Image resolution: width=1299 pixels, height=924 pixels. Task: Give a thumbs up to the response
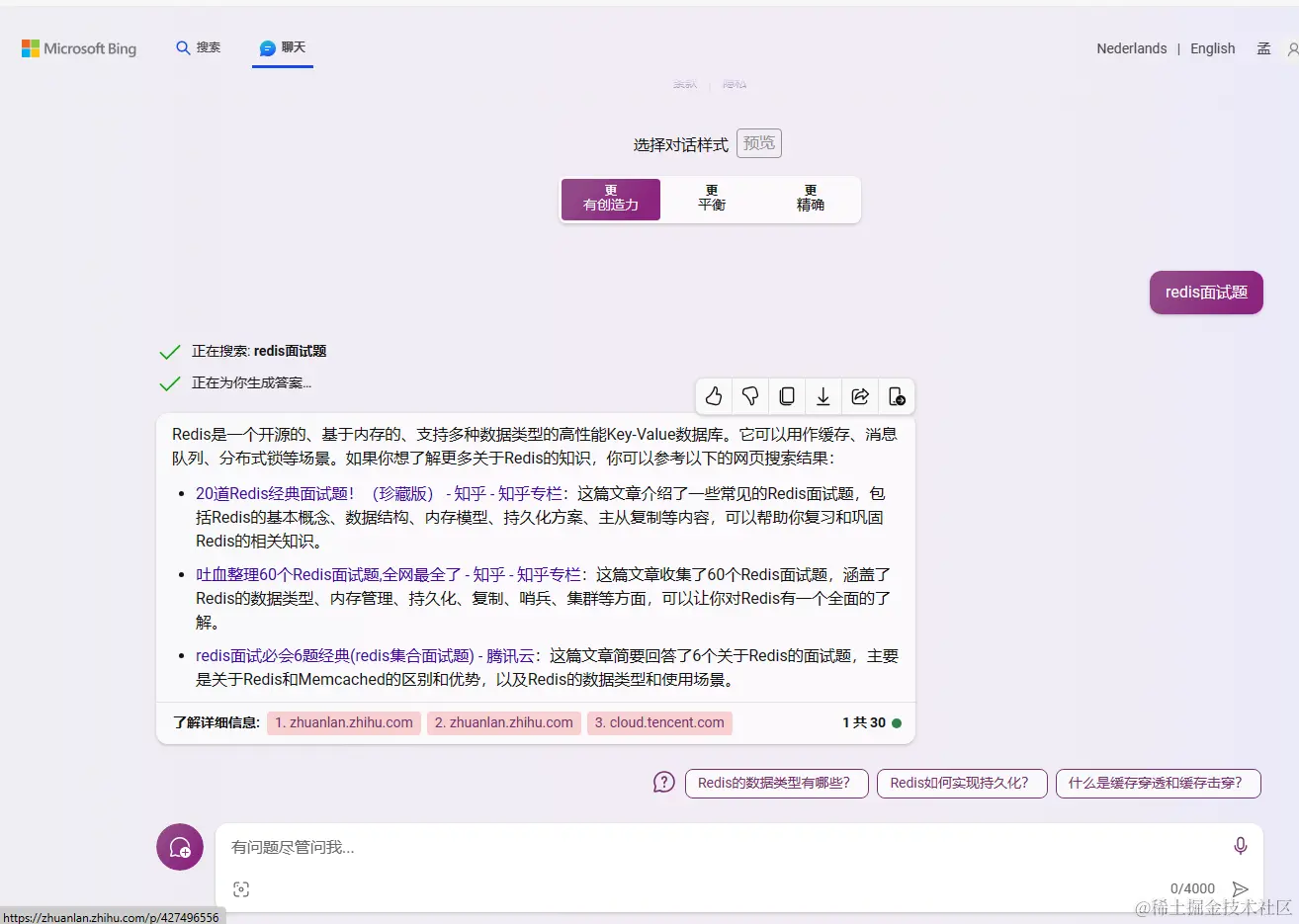tap(714, 395)
